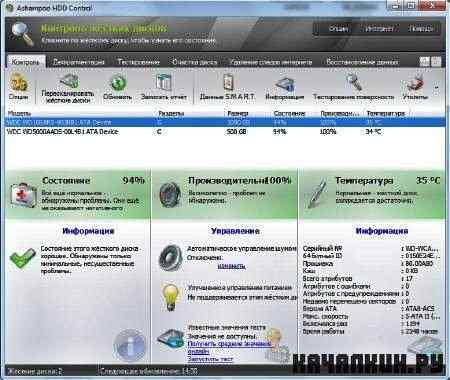
Task: Click the Время работы info row
Action: tap(371, 332)
